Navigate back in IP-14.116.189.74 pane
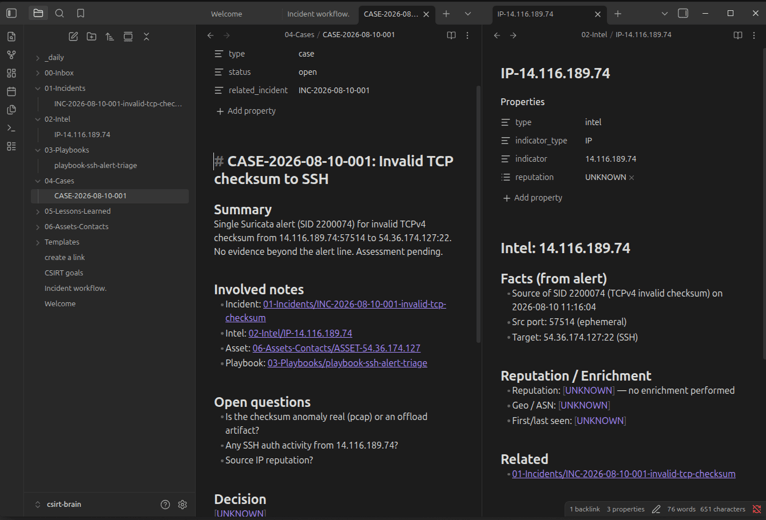This screenshot has height=520, width=766. coord(497,35)
